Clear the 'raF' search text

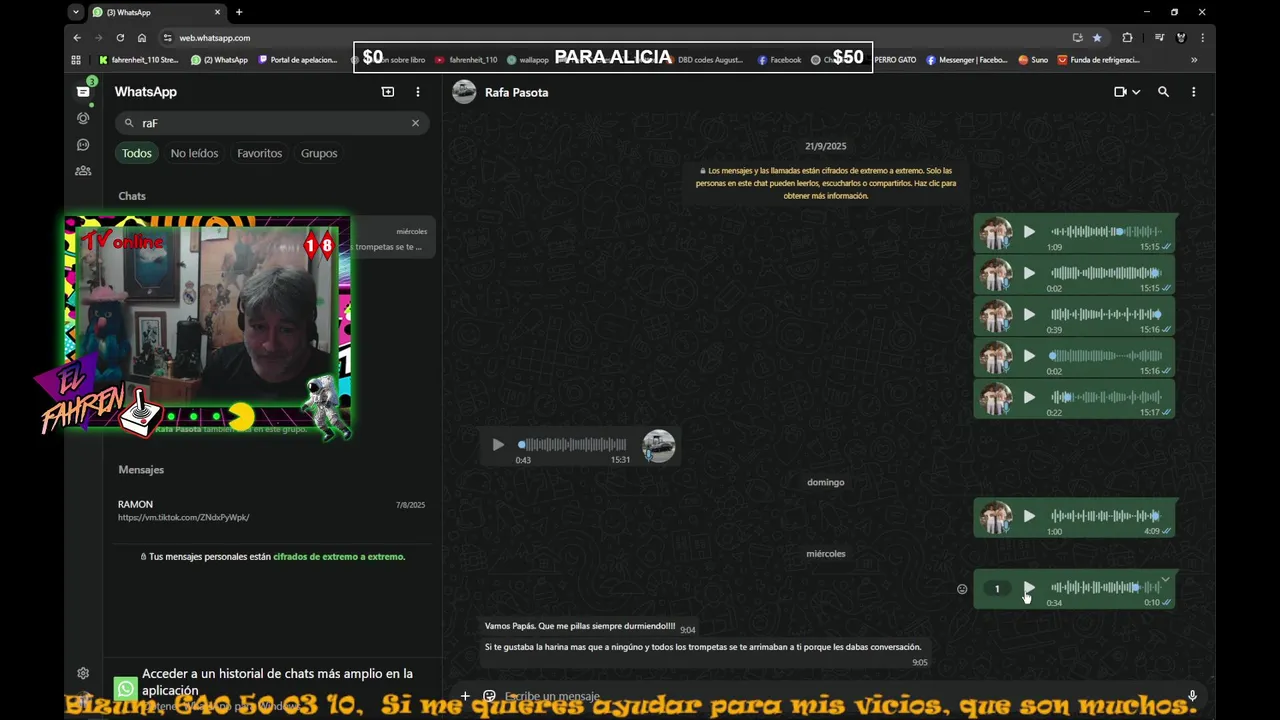(415, 123)
